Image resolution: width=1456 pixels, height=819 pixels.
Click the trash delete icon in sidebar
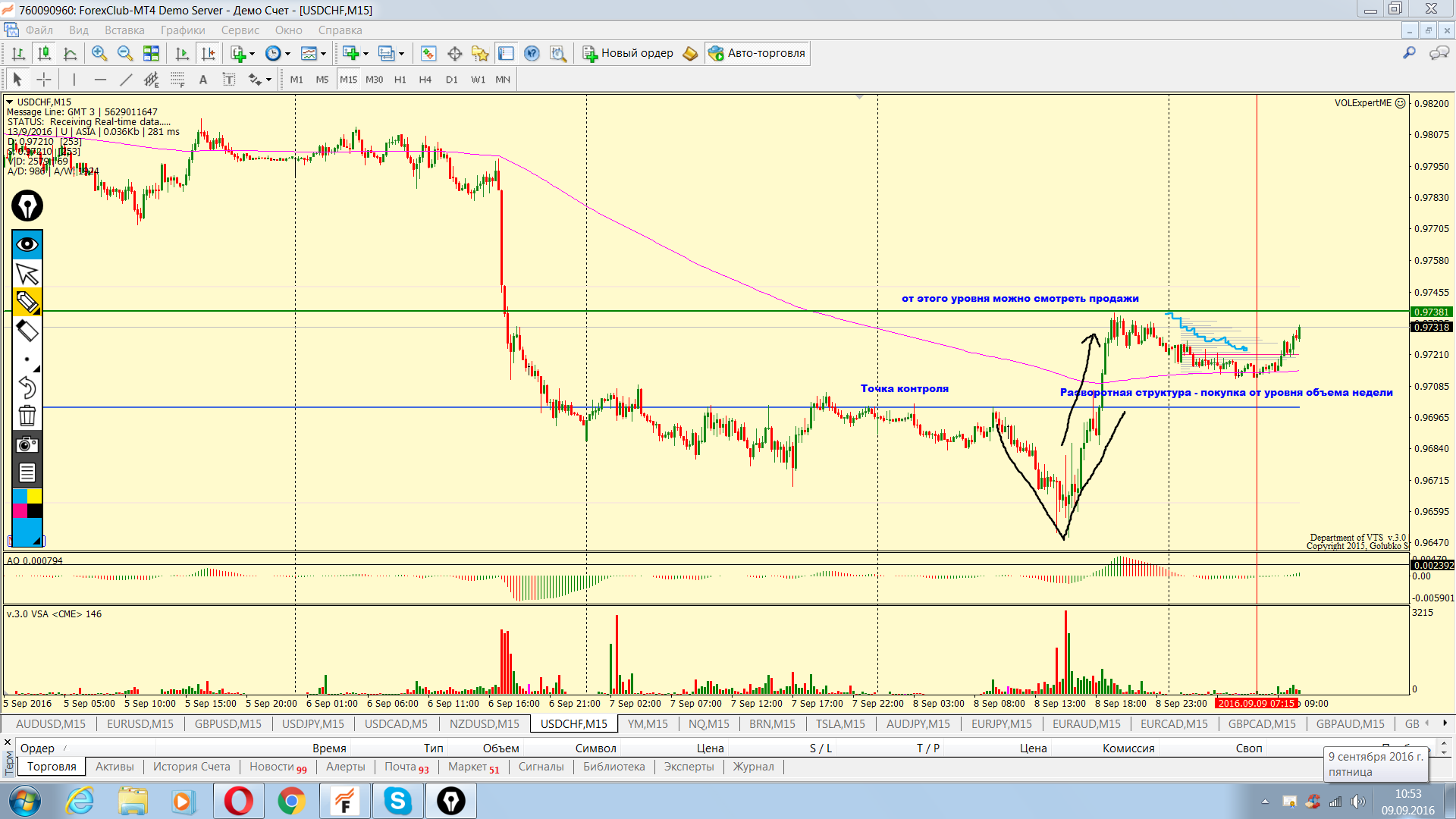point(27,416)
